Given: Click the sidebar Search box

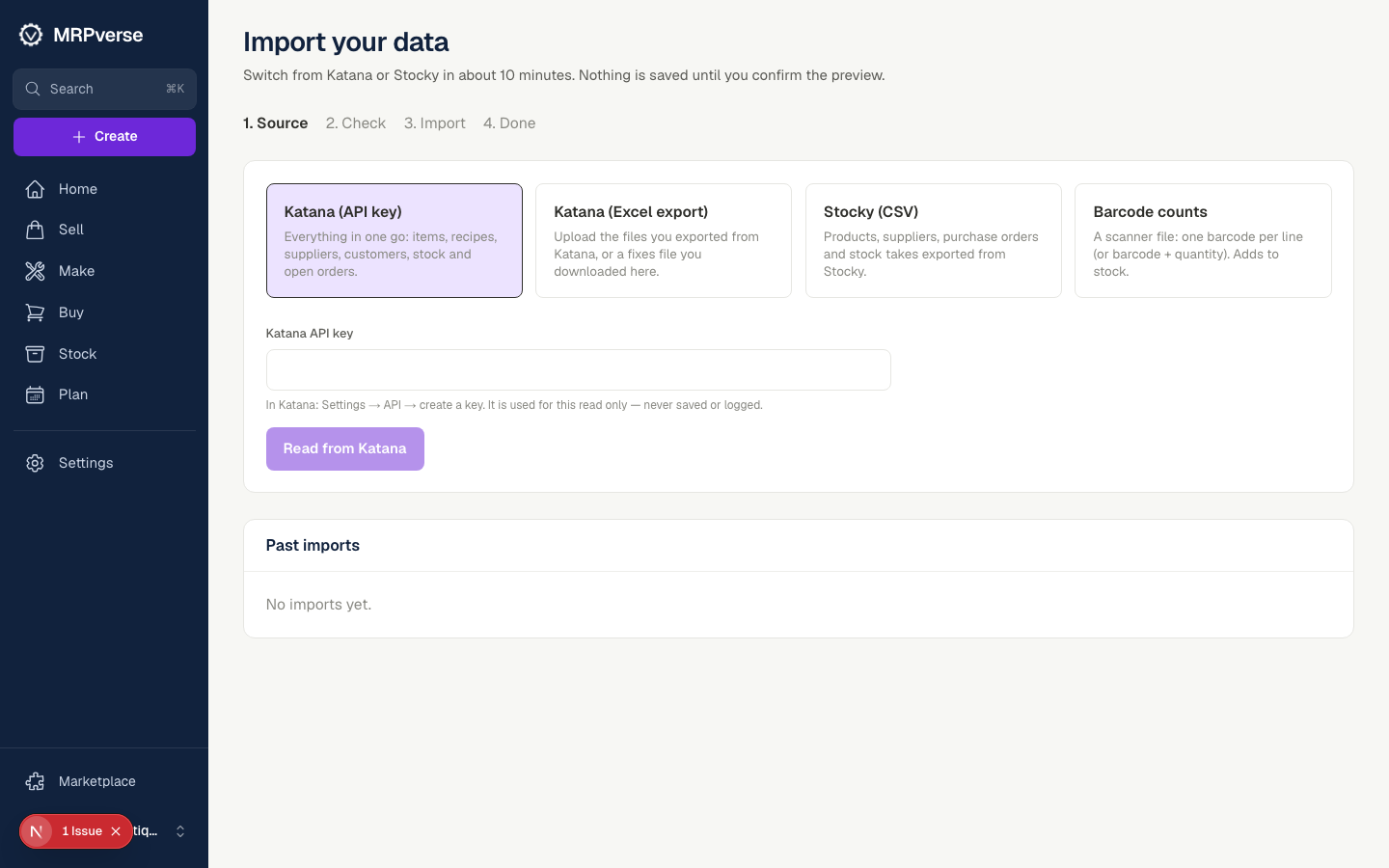Looking at the screenshot, I should 104,89.
